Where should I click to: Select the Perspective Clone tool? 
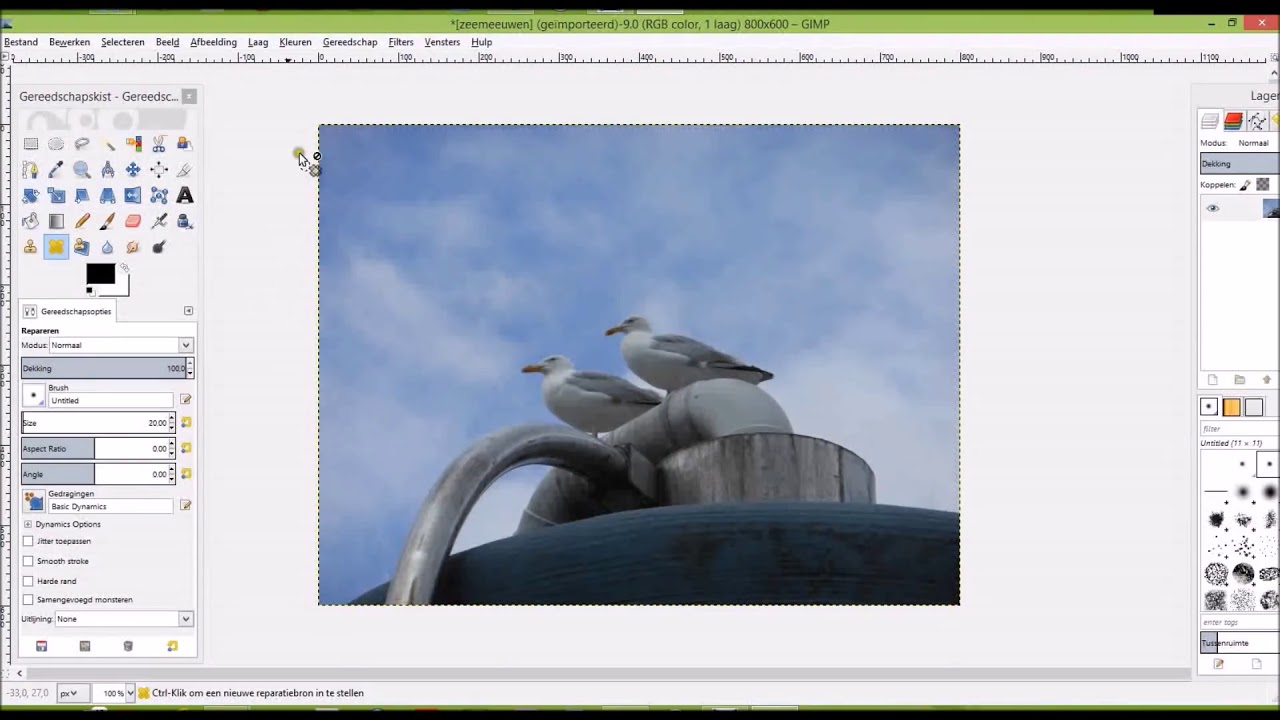[x=82, y=247]
